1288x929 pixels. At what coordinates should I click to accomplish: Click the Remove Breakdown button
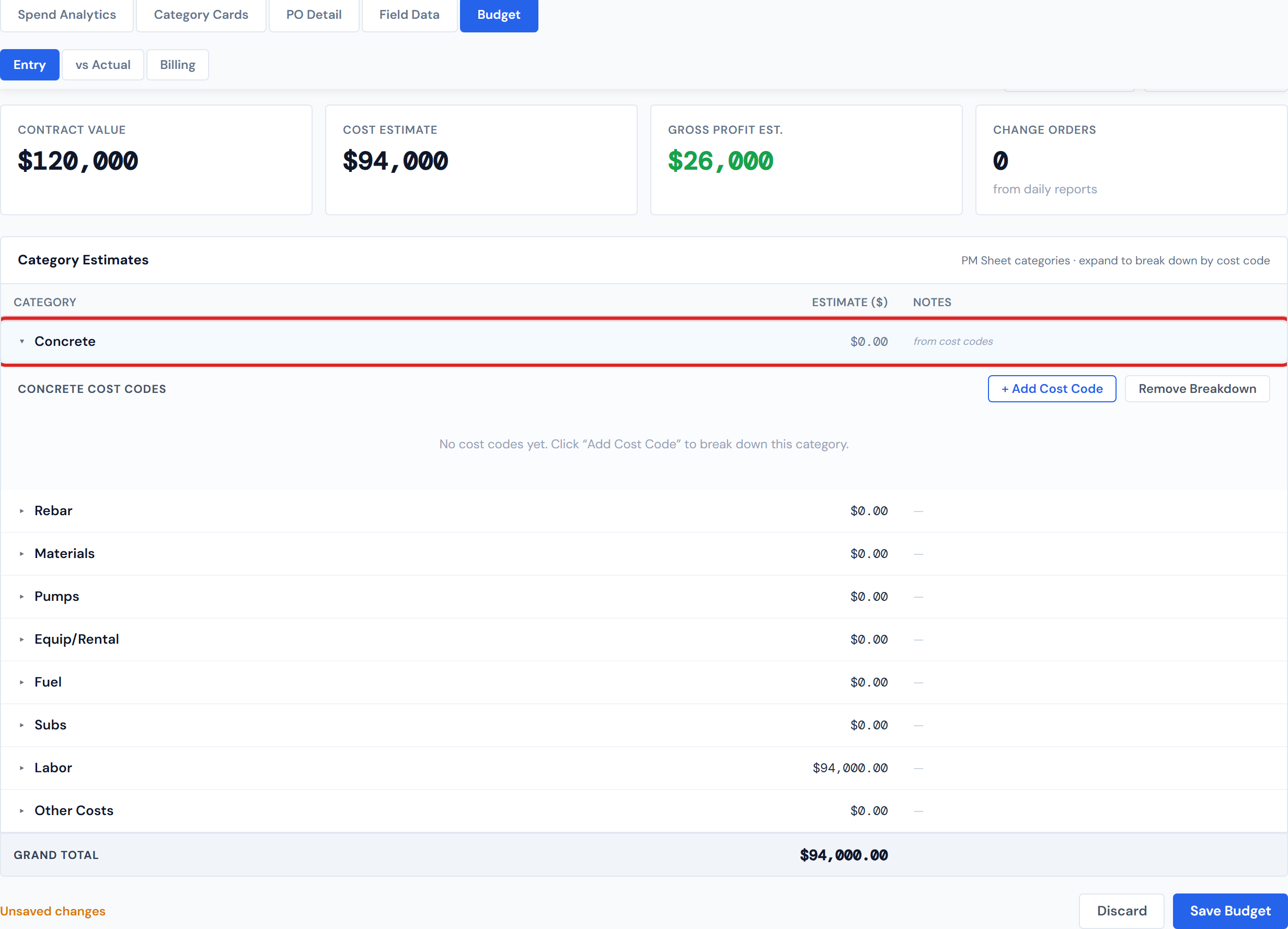coord(1197,388)
